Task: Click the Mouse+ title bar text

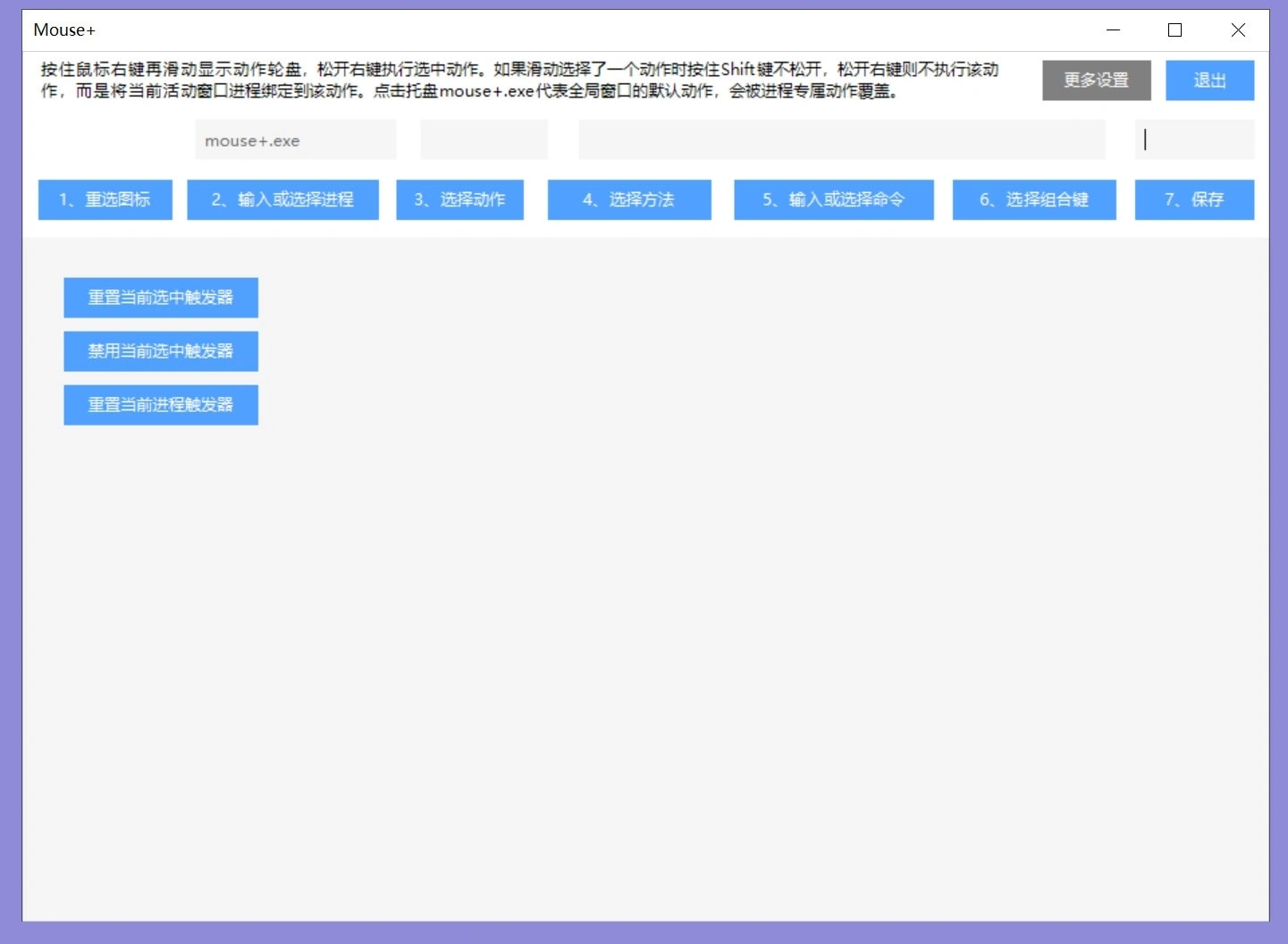Action: [x=63, y=29]
